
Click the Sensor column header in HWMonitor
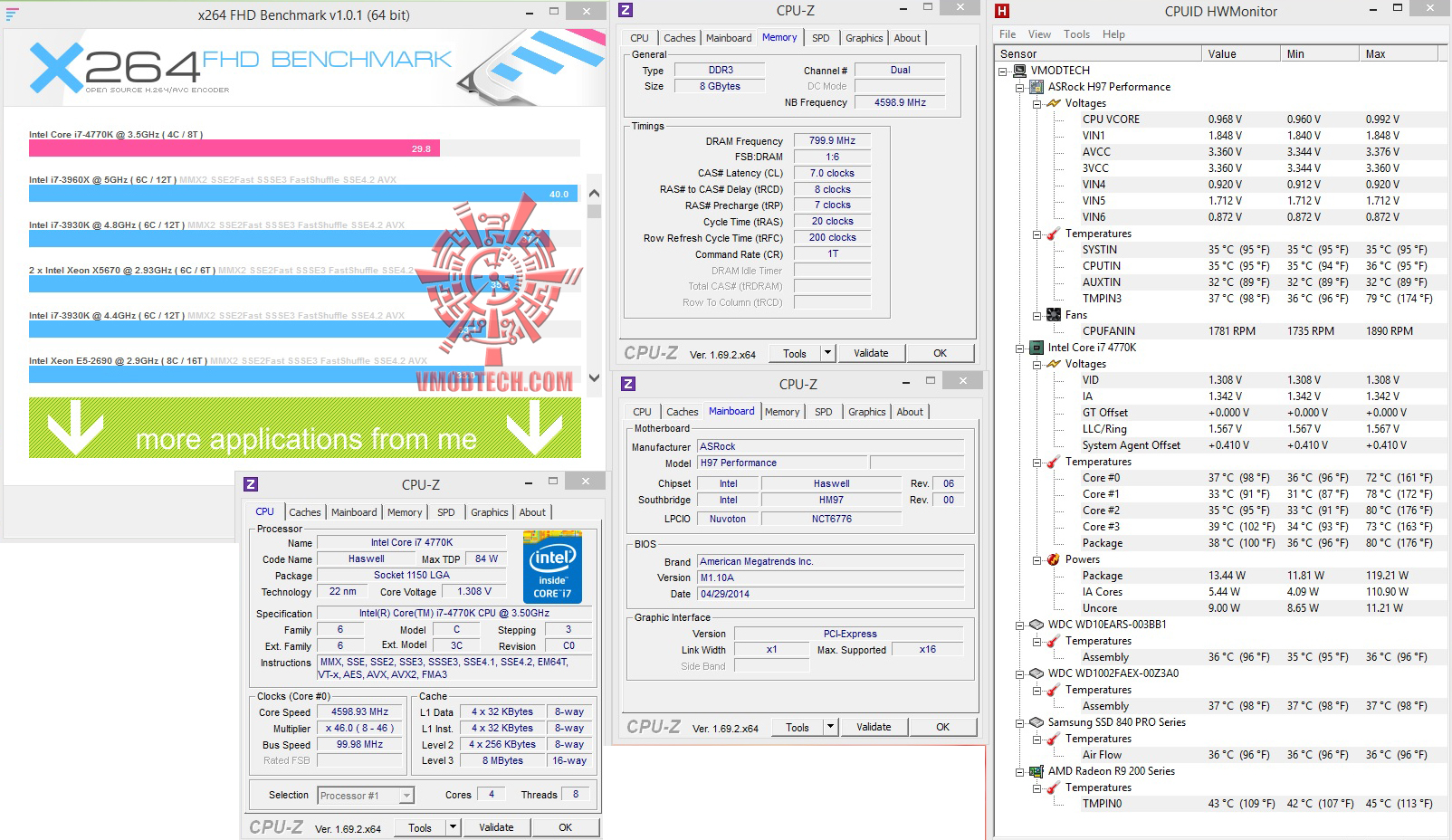(1099, 54)
